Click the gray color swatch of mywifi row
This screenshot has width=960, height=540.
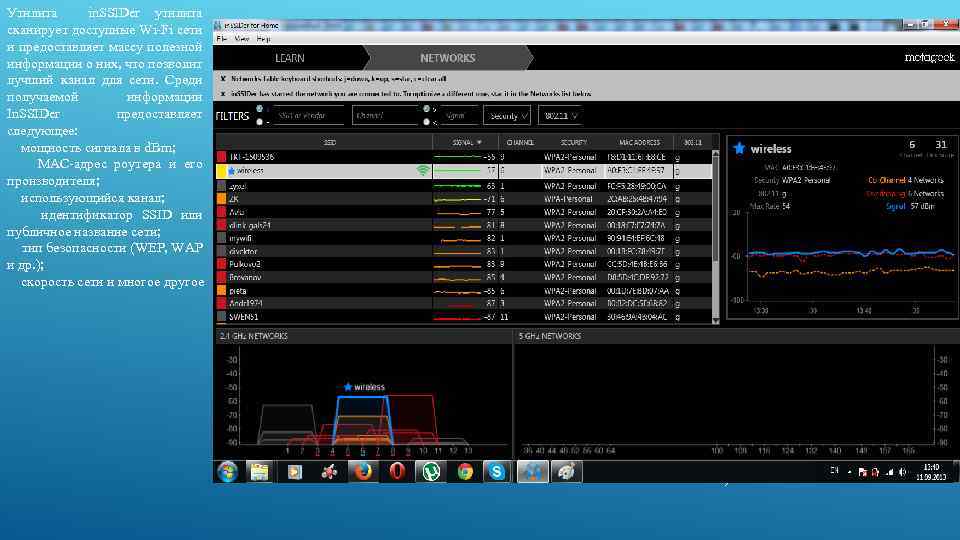coord(222,238)
